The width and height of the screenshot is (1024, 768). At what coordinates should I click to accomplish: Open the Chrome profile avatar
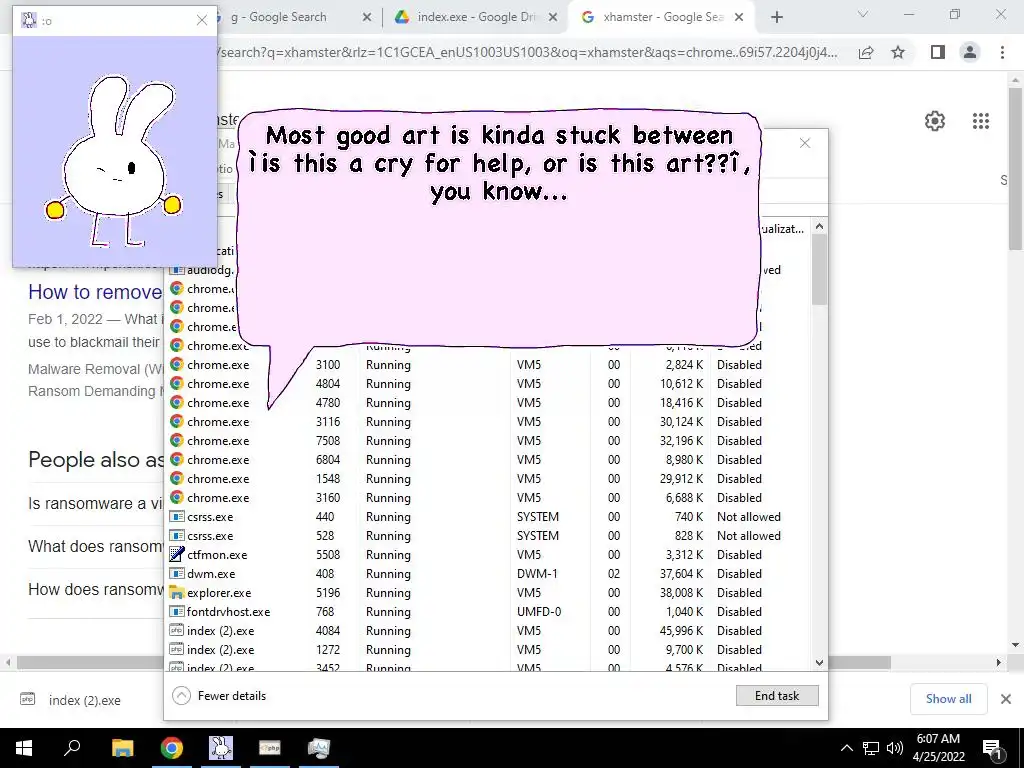(970, 52)
